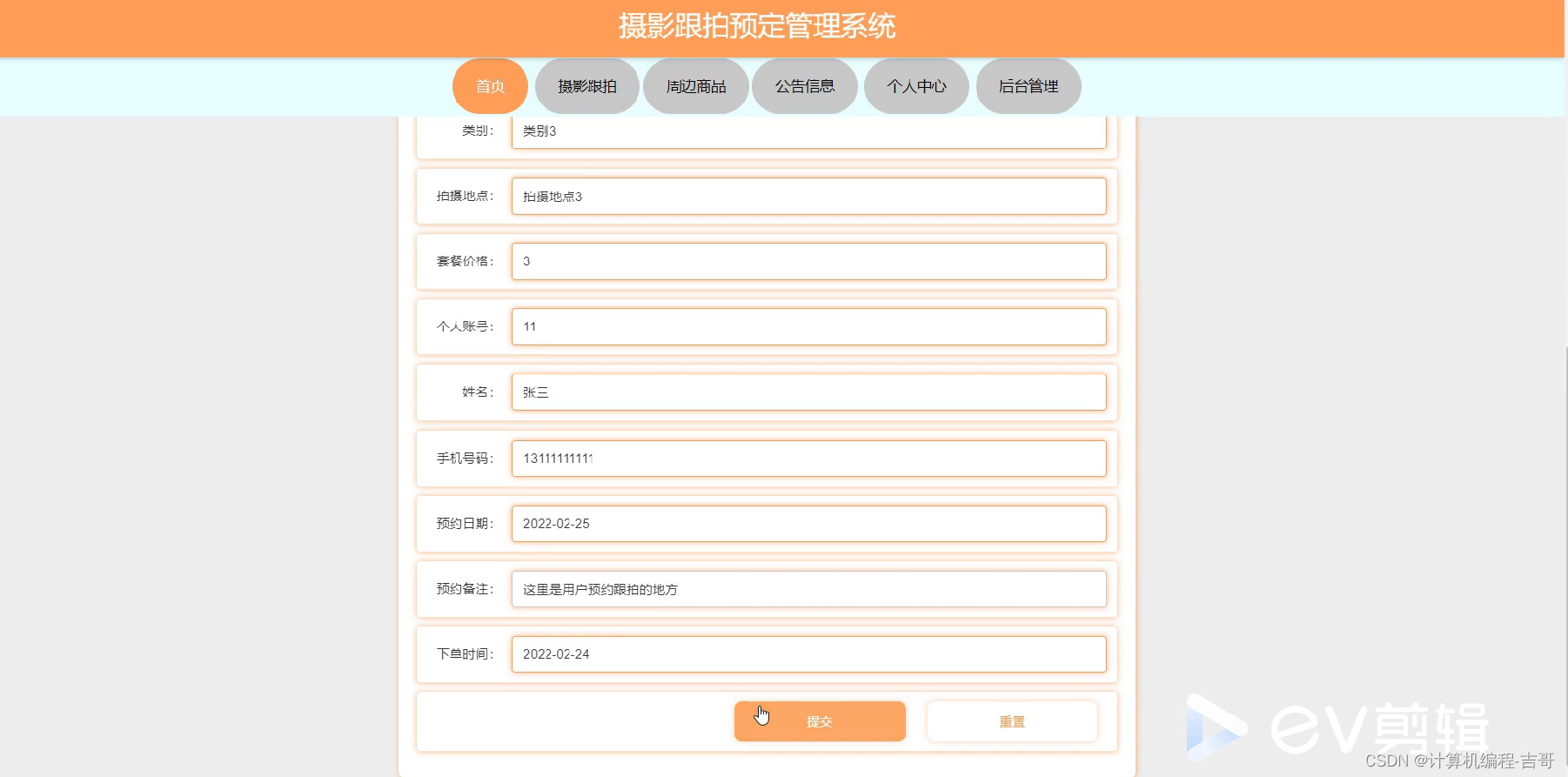The width and height of the screenshot is (1568, 777).
Task: Click the 预约备注 remarks field
Action: tap(807, 588)
